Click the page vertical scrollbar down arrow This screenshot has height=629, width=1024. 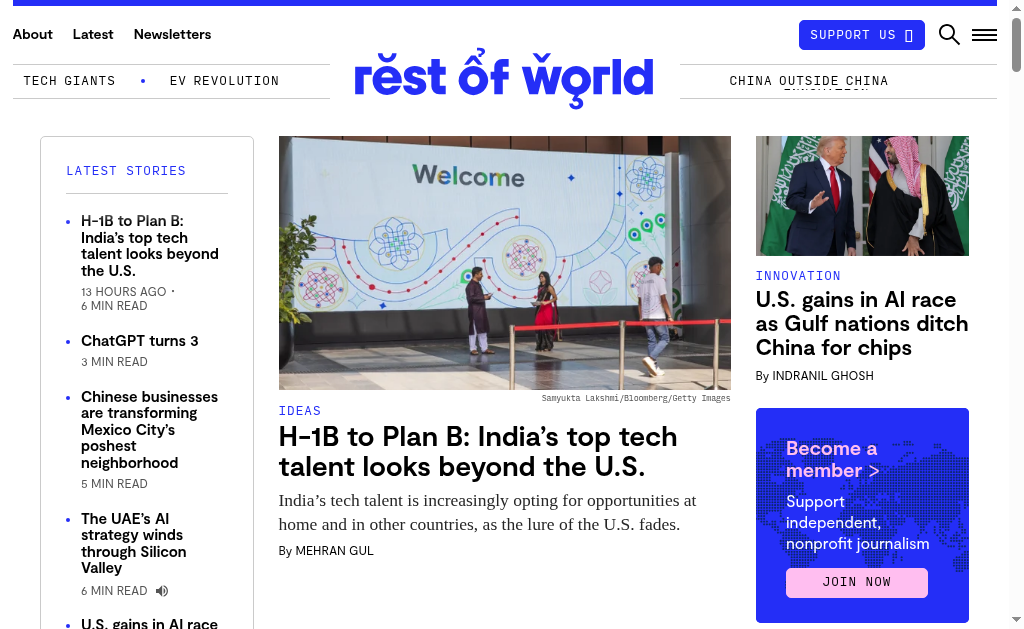pyautogui.click(x=1016, y=620)
